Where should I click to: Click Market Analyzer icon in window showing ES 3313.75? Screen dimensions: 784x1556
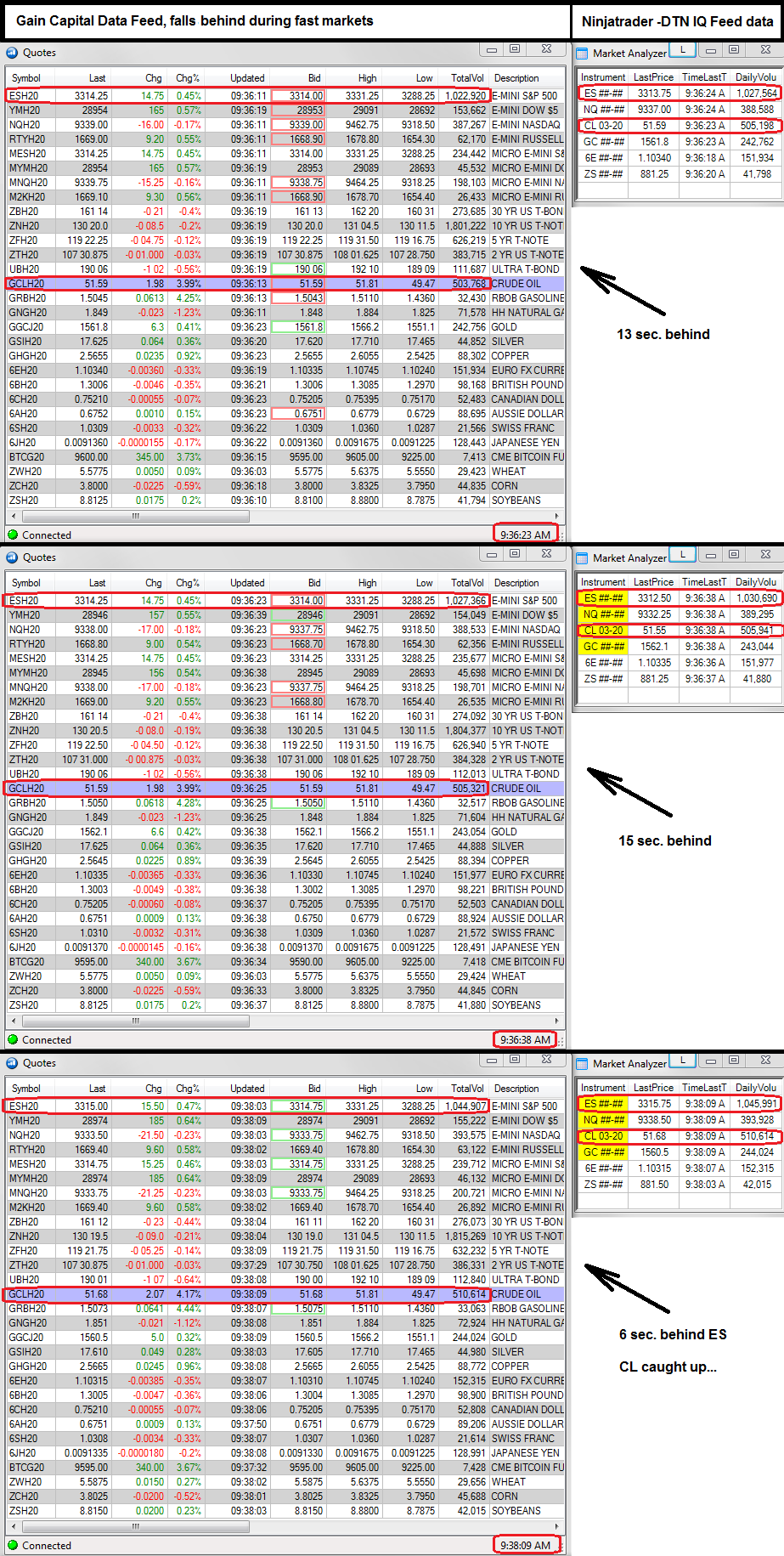tap(583, 53)
